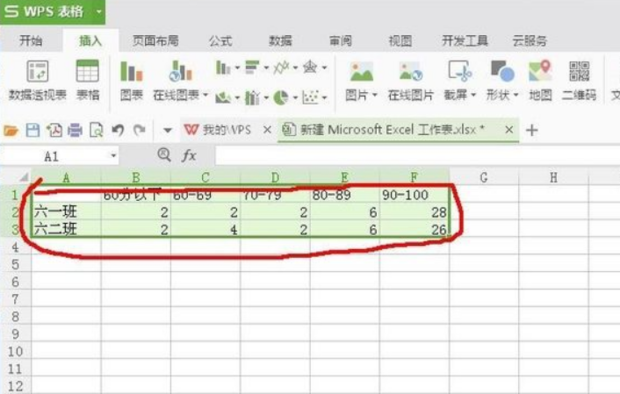
Task: Click the open folder icon
Action: click(x=11, y=130)
